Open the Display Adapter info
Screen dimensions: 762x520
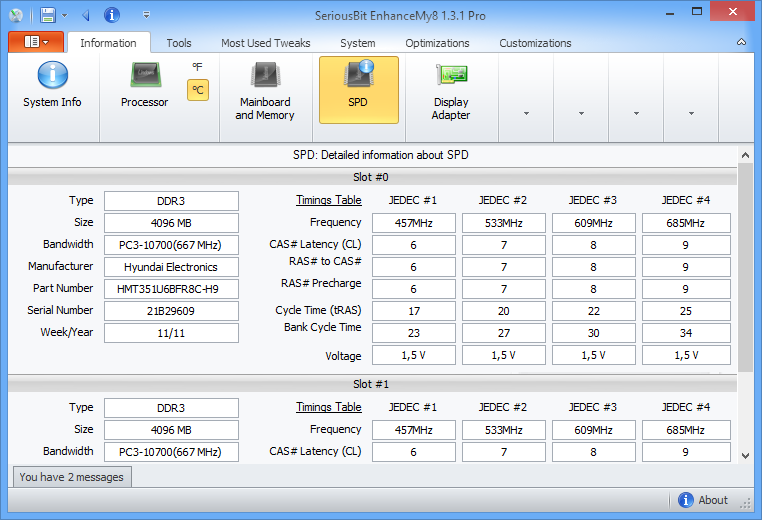point(451,90)
